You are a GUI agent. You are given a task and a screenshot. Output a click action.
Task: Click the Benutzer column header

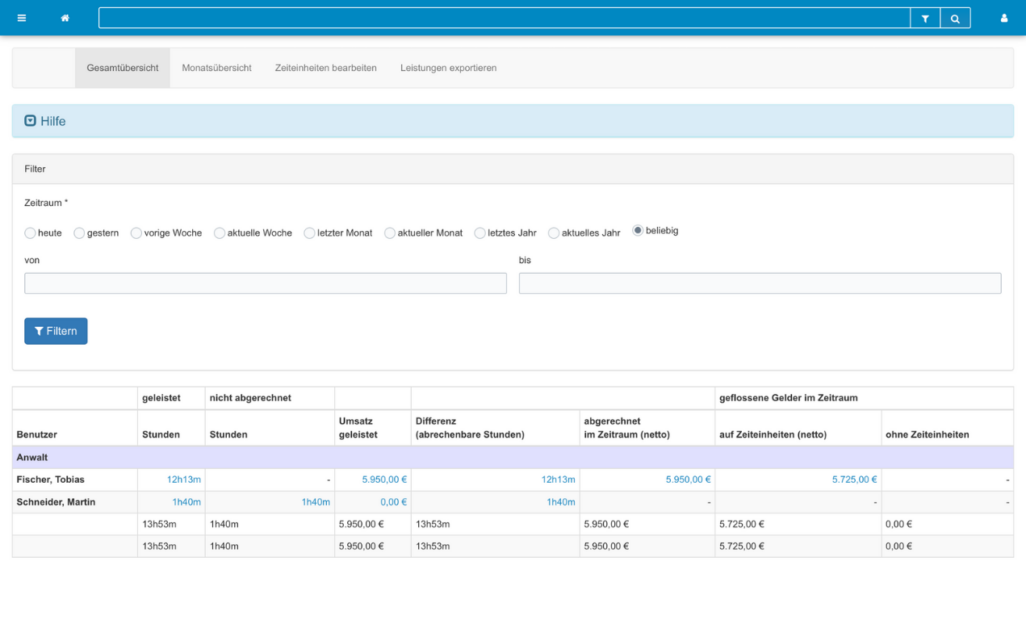pos(37,434)
